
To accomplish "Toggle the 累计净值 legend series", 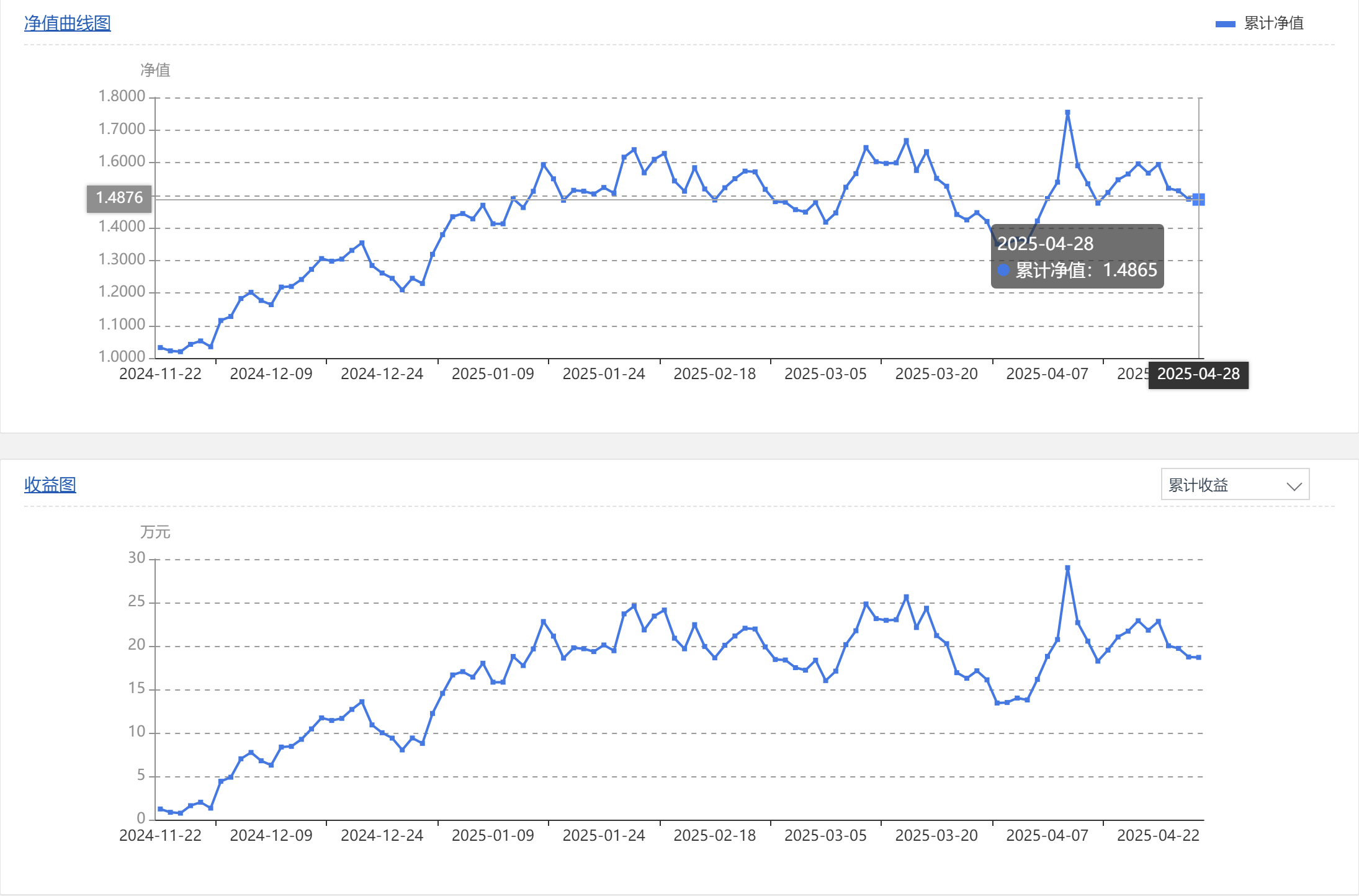I will pos(1273,24).
